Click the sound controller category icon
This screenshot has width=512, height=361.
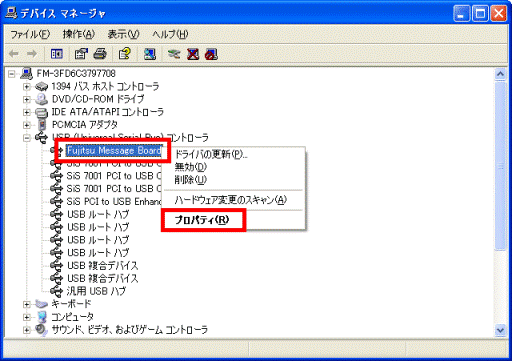(41, 330)
